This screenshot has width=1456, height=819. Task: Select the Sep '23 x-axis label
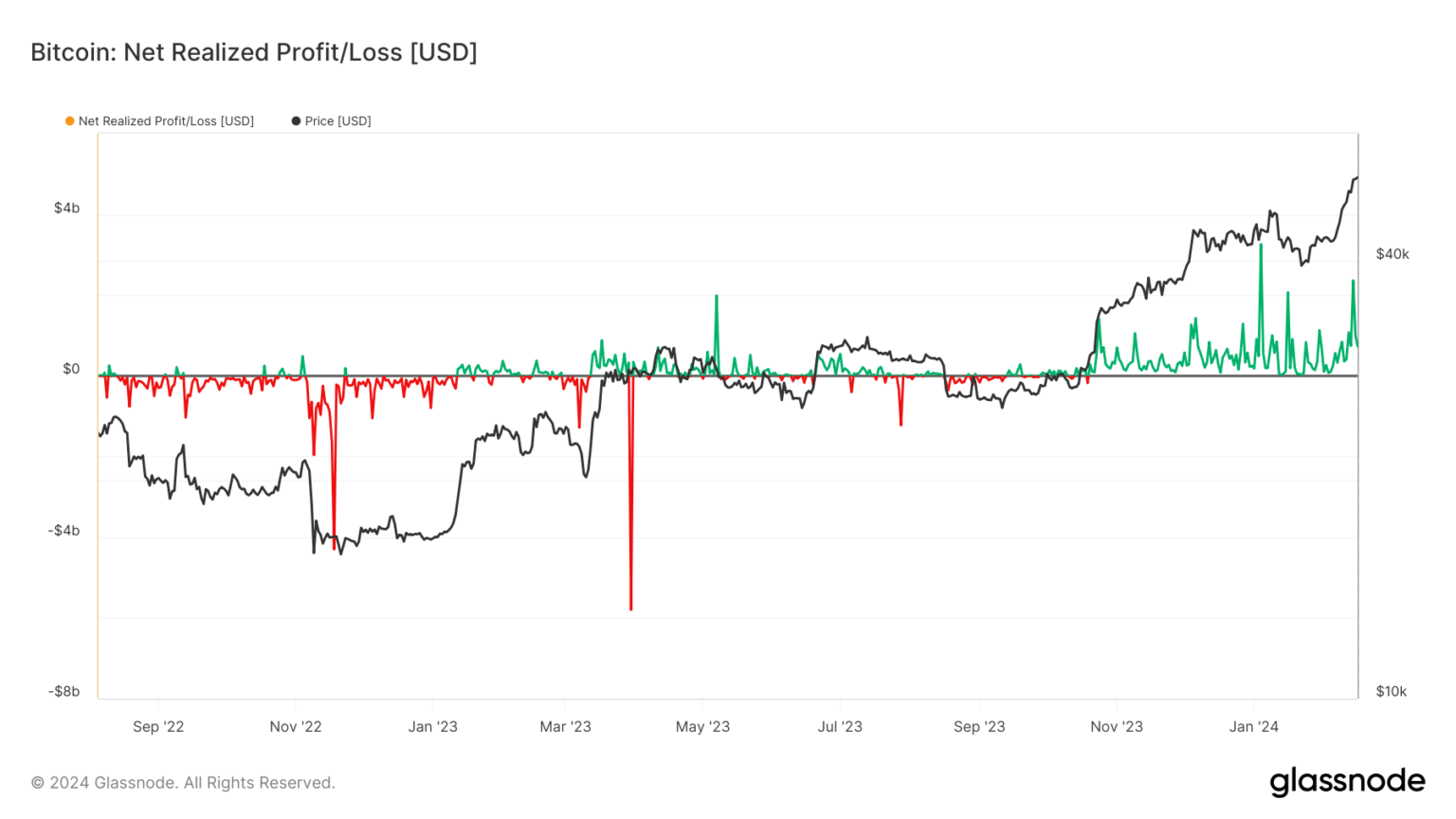click(x=979, y=727)
